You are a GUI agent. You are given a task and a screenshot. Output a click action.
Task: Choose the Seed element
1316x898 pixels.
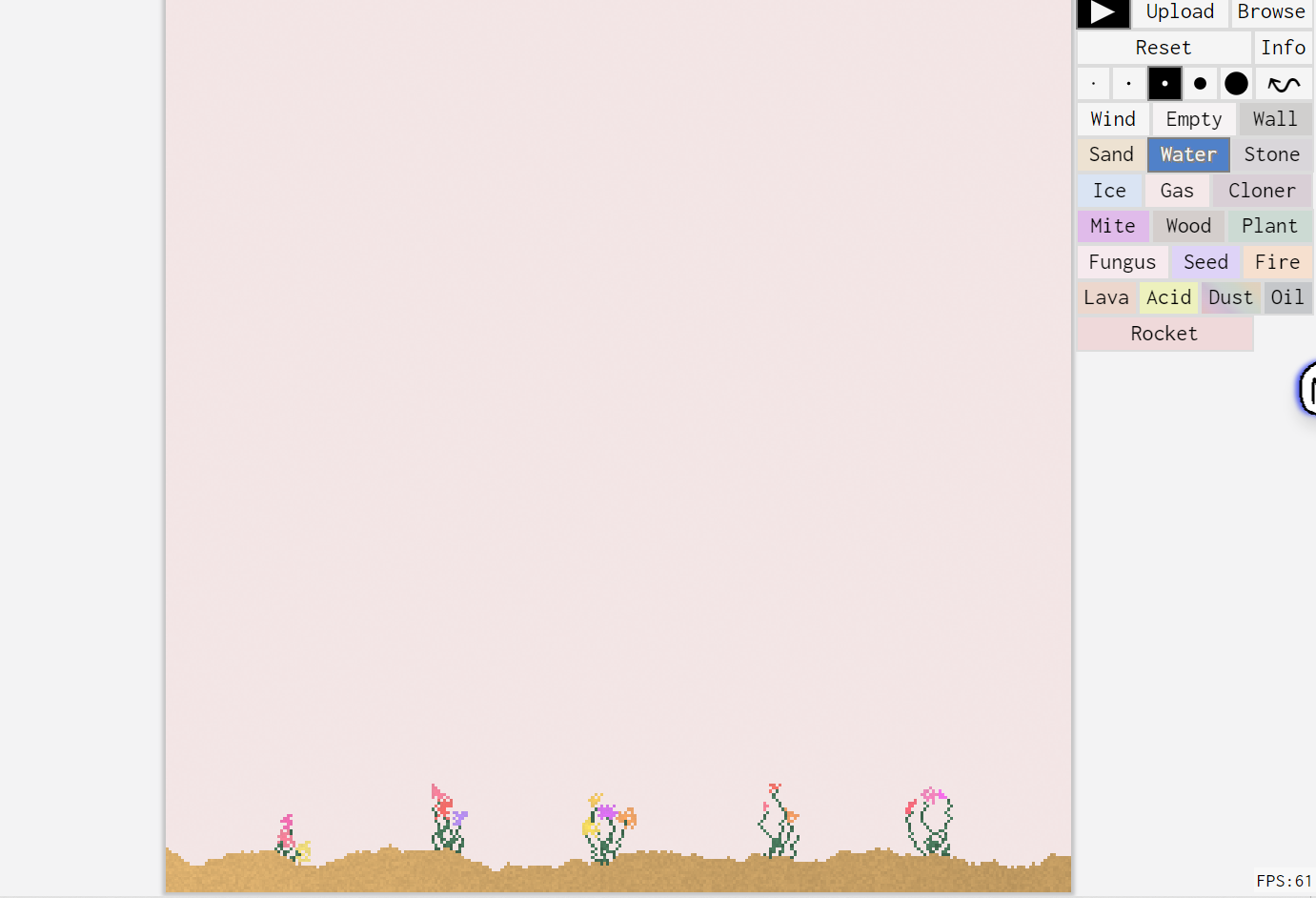1205,262
